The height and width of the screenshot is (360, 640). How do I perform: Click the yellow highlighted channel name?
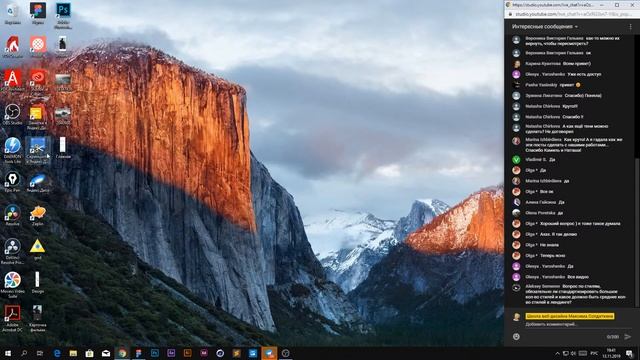(x=569, y=316)
